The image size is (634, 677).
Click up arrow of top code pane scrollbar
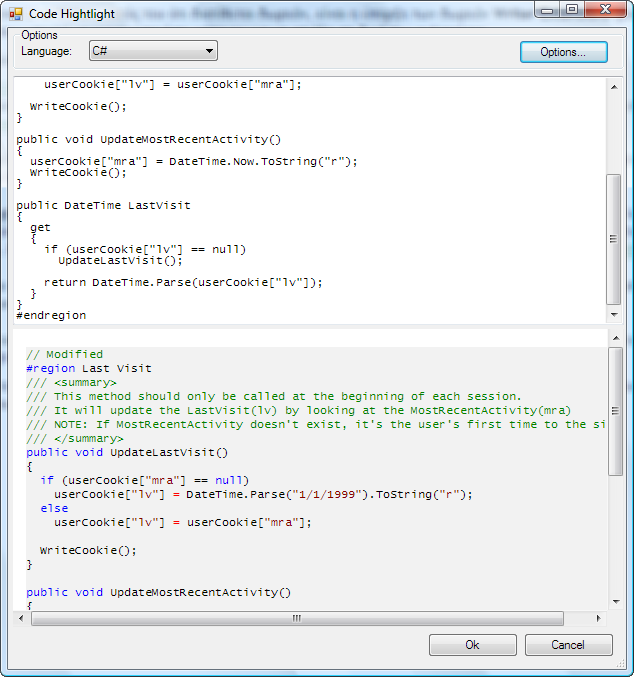point(614,86)
